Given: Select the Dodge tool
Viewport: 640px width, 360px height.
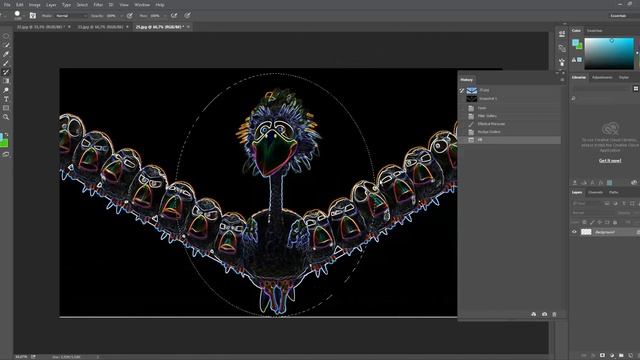Looking at the screenshot, I should (x=6, y=90).
